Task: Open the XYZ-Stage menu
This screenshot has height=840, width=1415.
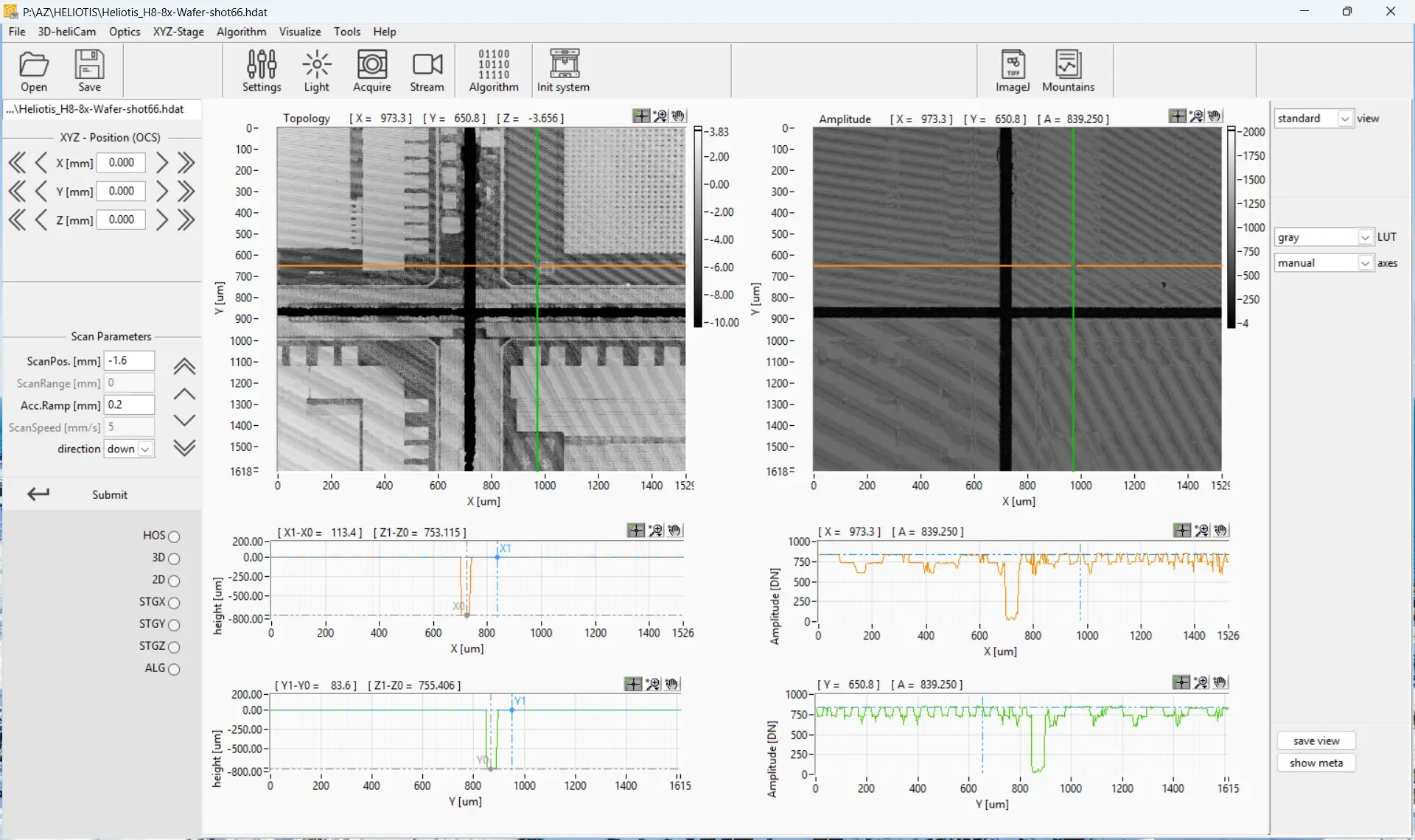Action: (178, 32)
